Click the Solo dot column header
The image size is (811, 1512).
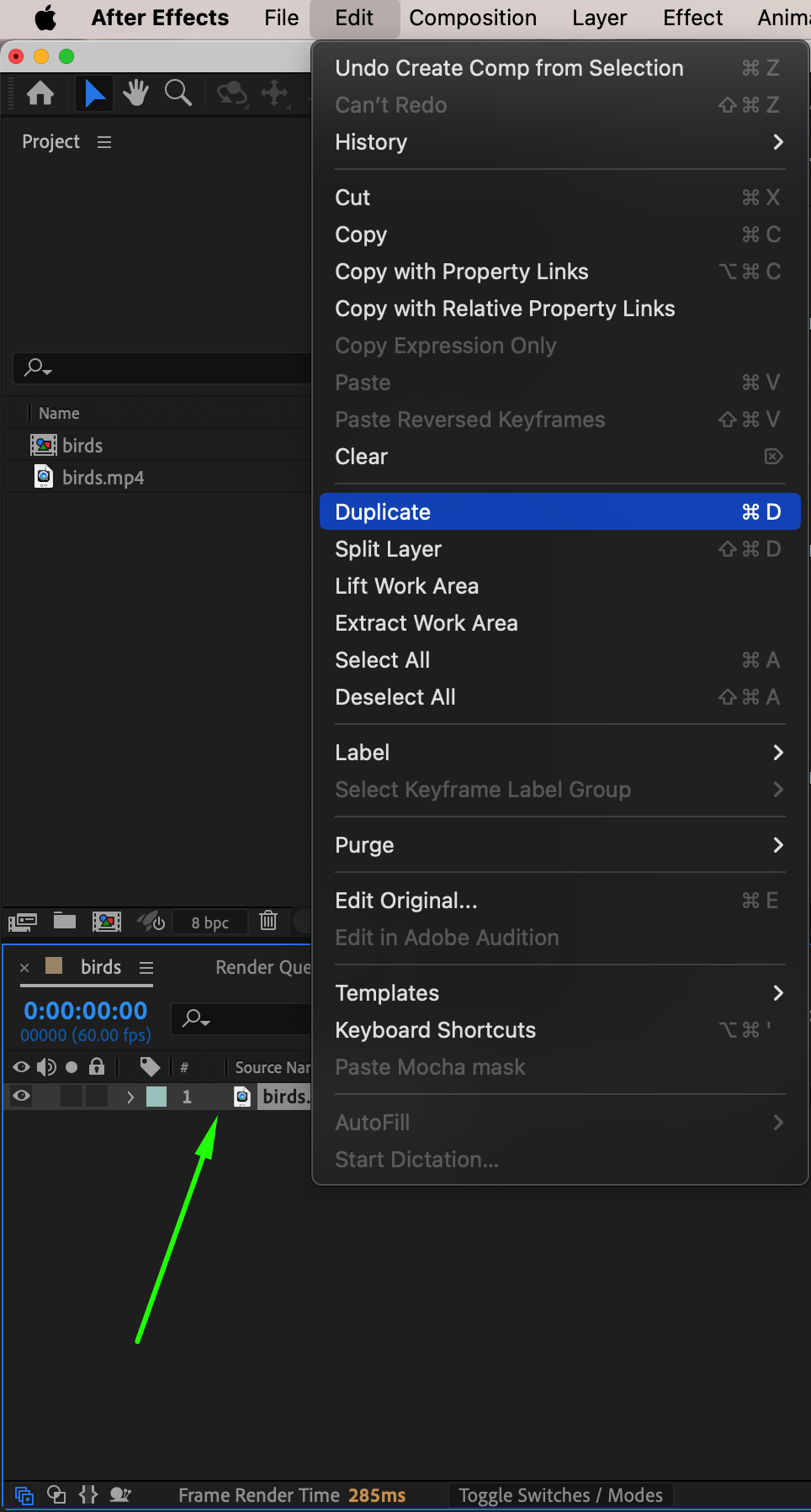point(72,1067)
